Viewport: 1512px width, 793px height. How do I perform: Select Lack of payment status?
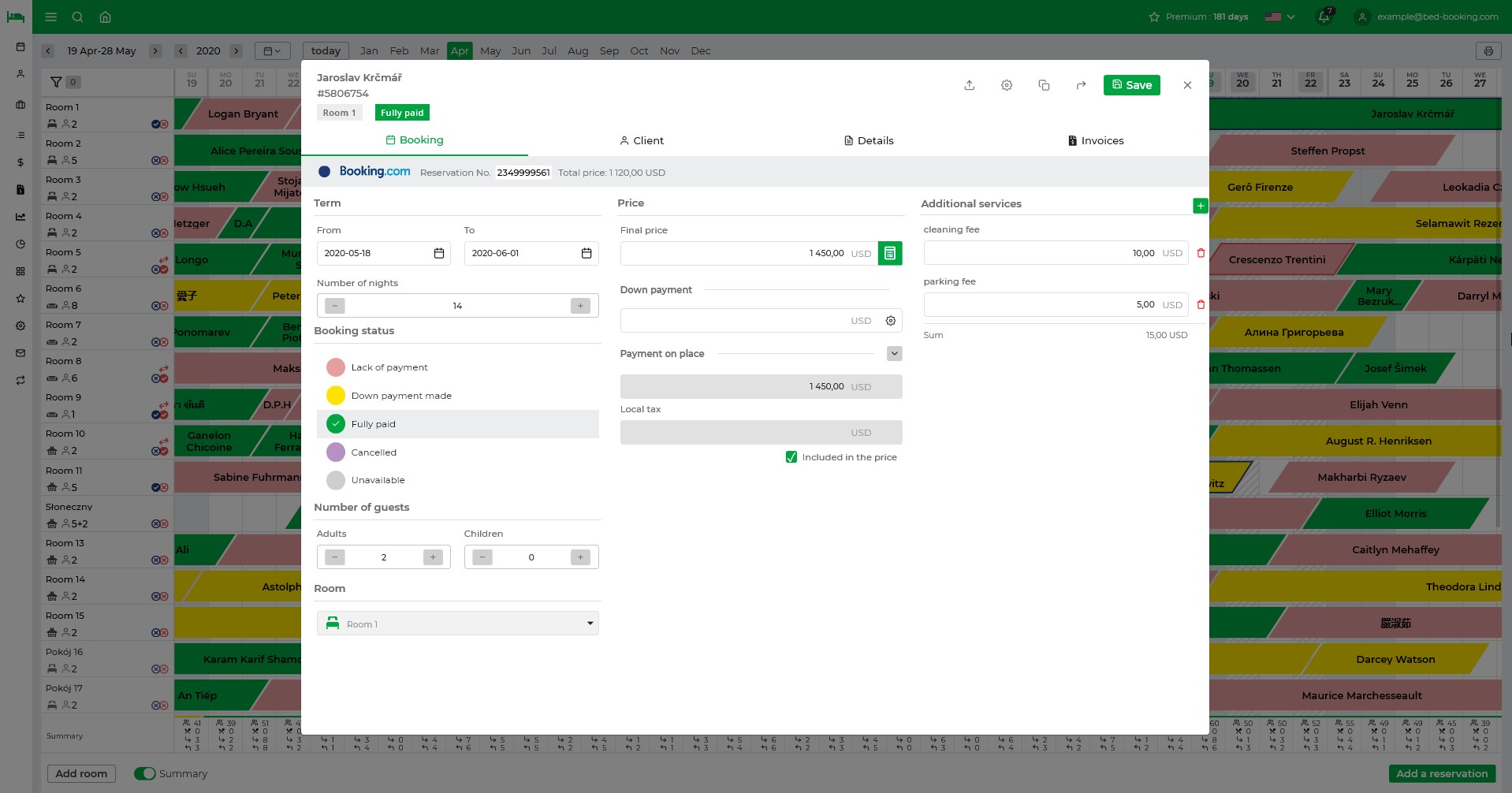458,367
